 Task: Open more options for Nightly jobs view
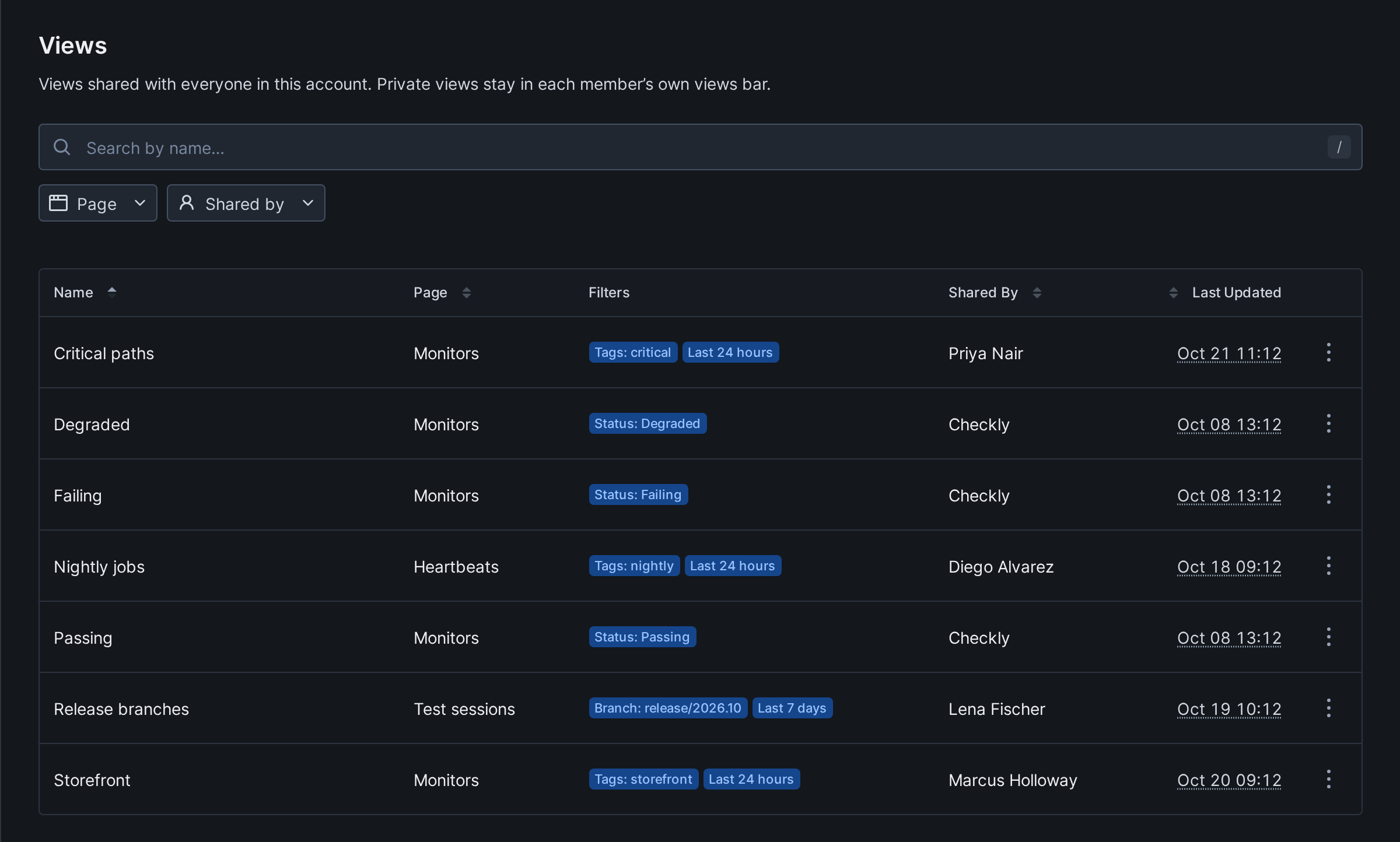[1329, 566]
